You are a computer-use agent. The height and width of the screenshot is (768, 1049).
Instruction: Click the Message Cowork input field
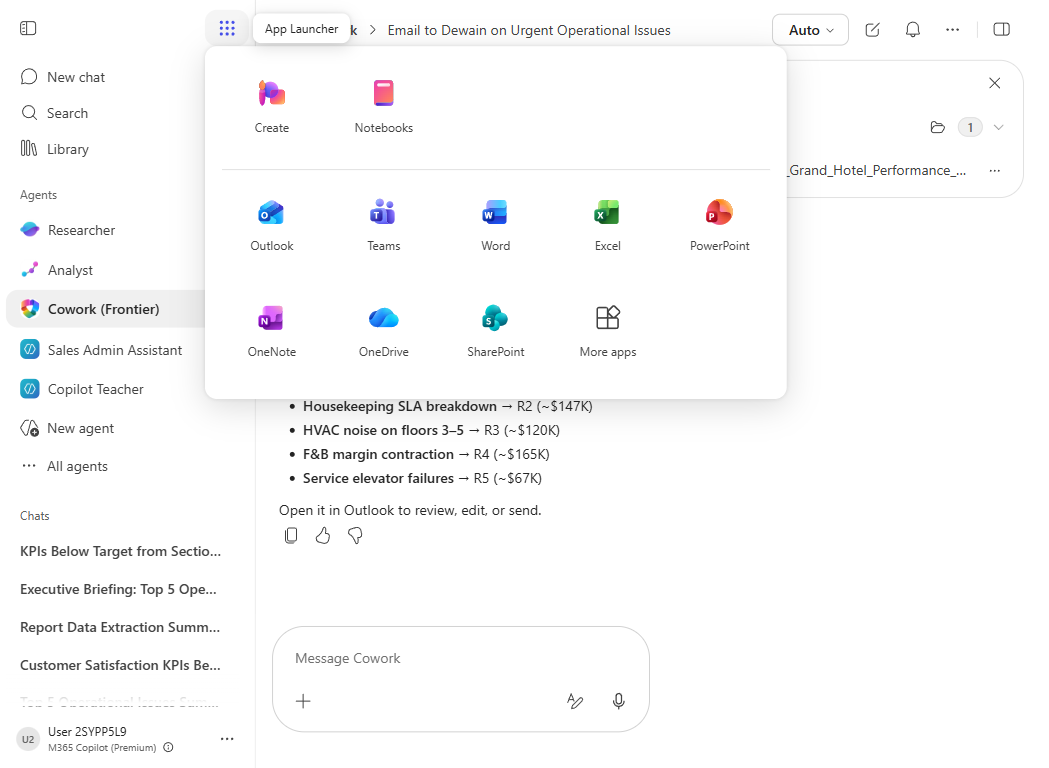click(460, 659)
